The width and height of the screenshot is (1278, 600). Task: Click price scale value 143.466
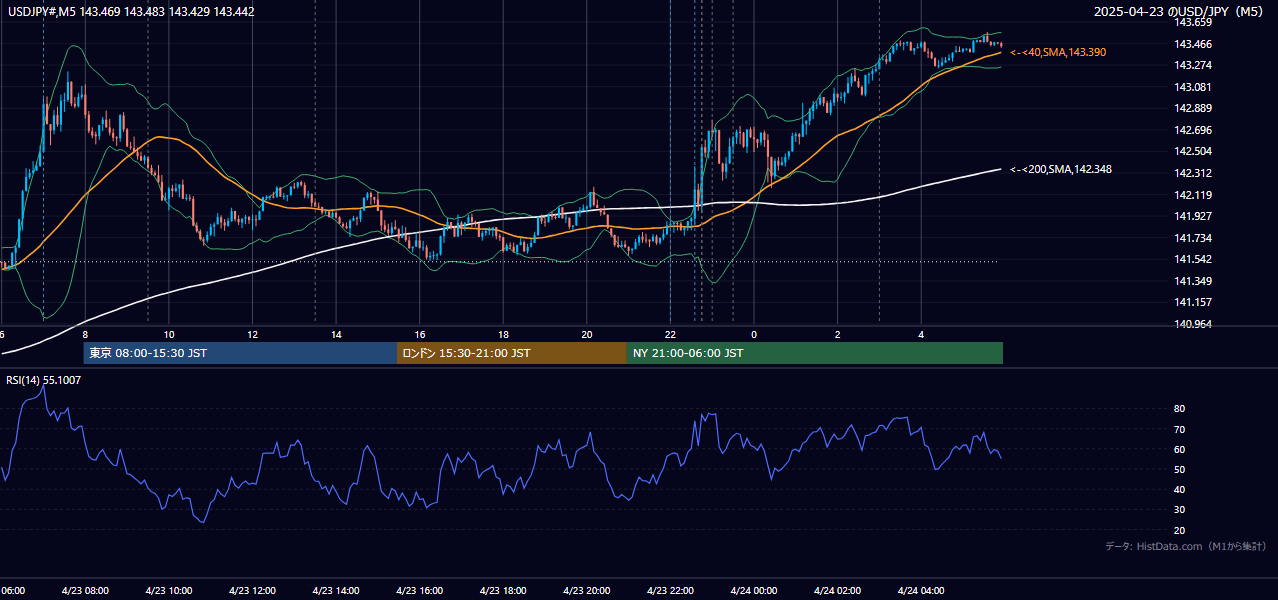coord(1193,44)
